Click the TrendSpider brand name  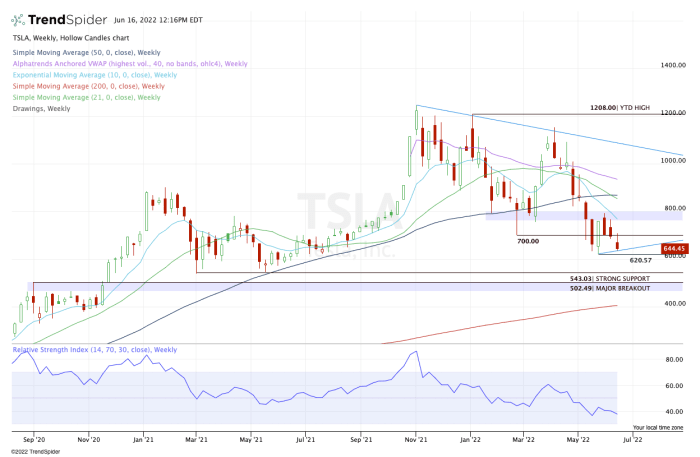pyautogui.click(x=67, y=20)
